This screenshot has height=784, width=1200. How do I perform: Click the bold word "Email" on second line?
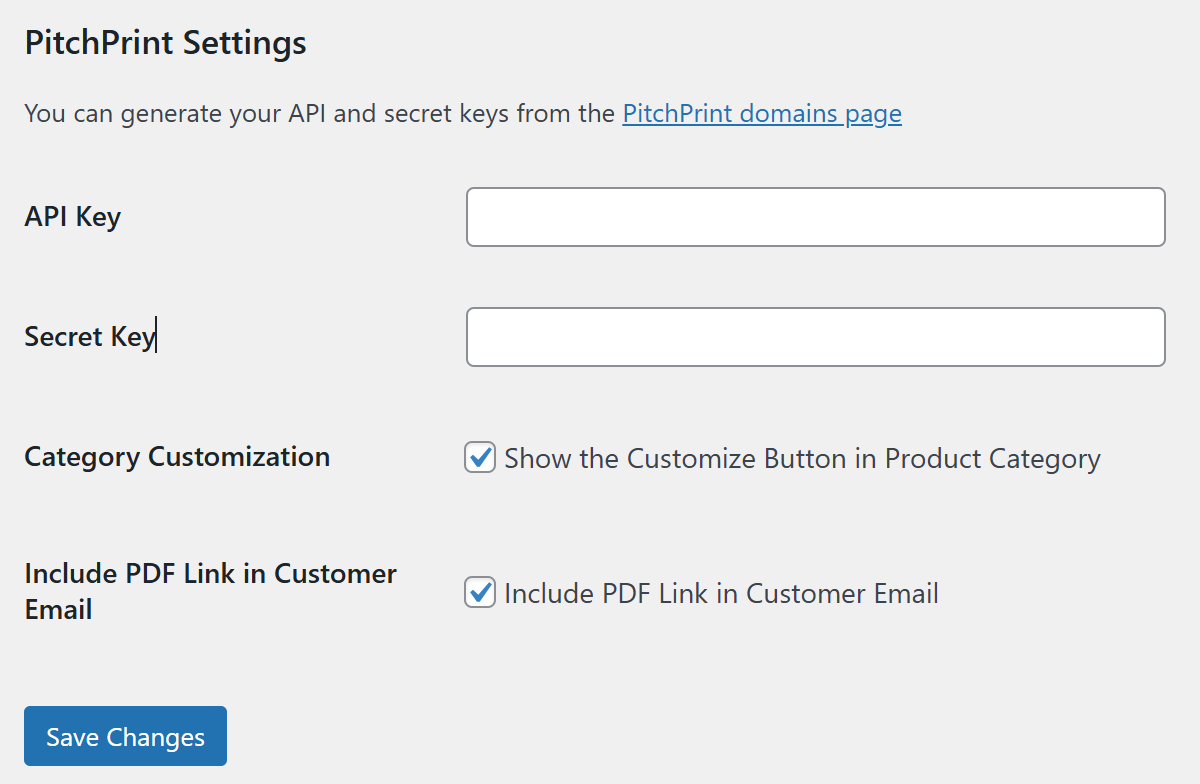tap(58, 610)
